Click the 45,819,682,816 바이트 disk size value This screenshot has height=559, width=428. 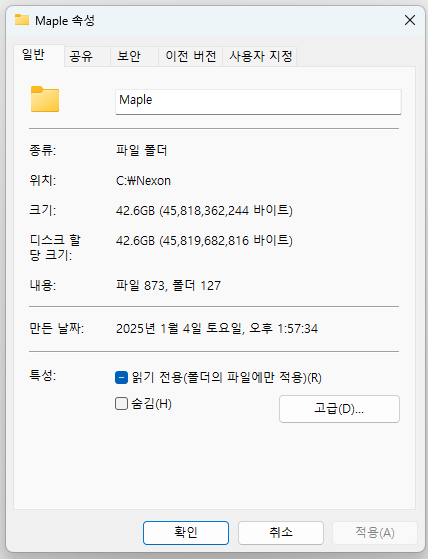click(x=226, y=241)
